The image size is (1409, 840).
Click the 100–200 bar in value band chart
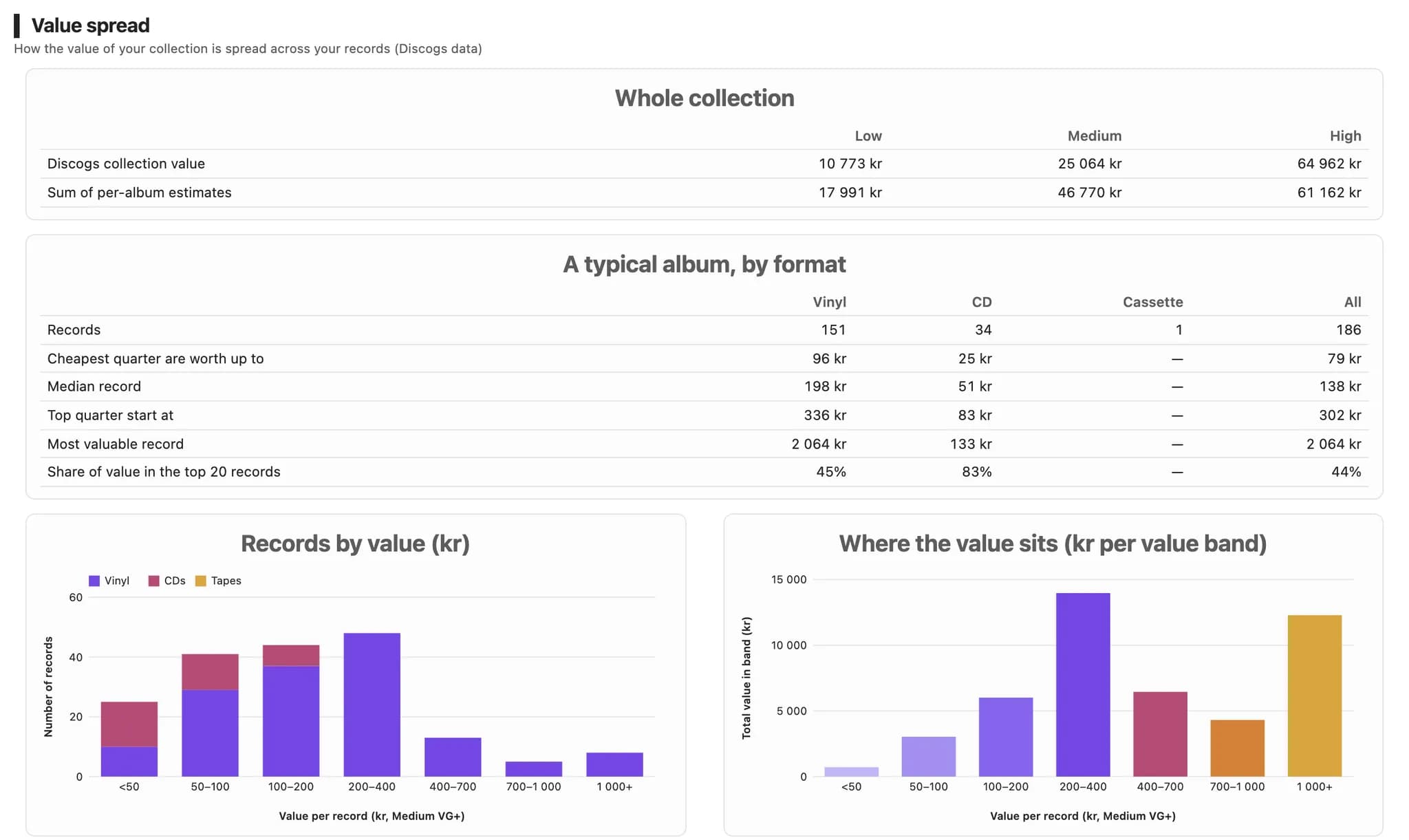pos(1006,737)
